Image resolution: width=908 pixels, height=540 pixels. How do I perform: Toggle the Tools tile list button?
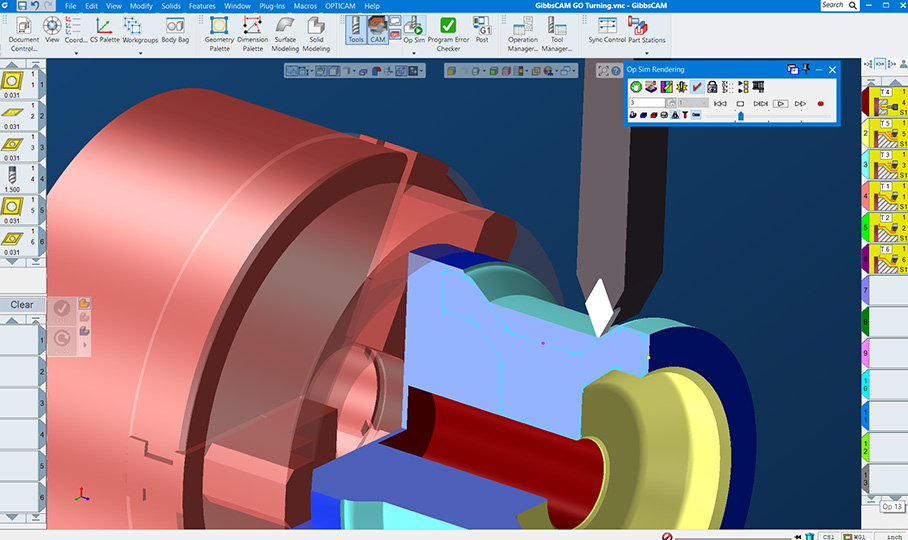(355, 31)
